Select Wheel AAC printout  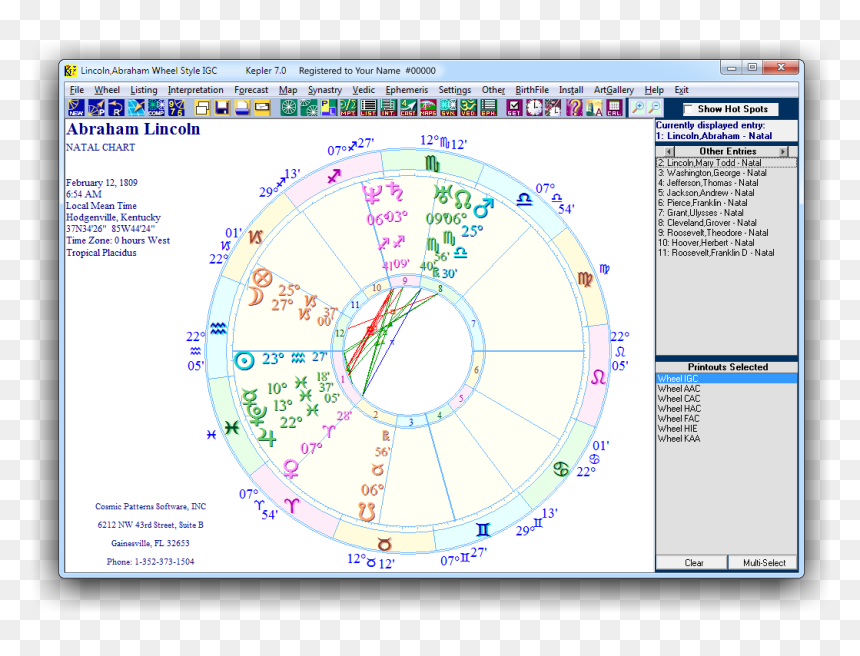click(726, 388)
